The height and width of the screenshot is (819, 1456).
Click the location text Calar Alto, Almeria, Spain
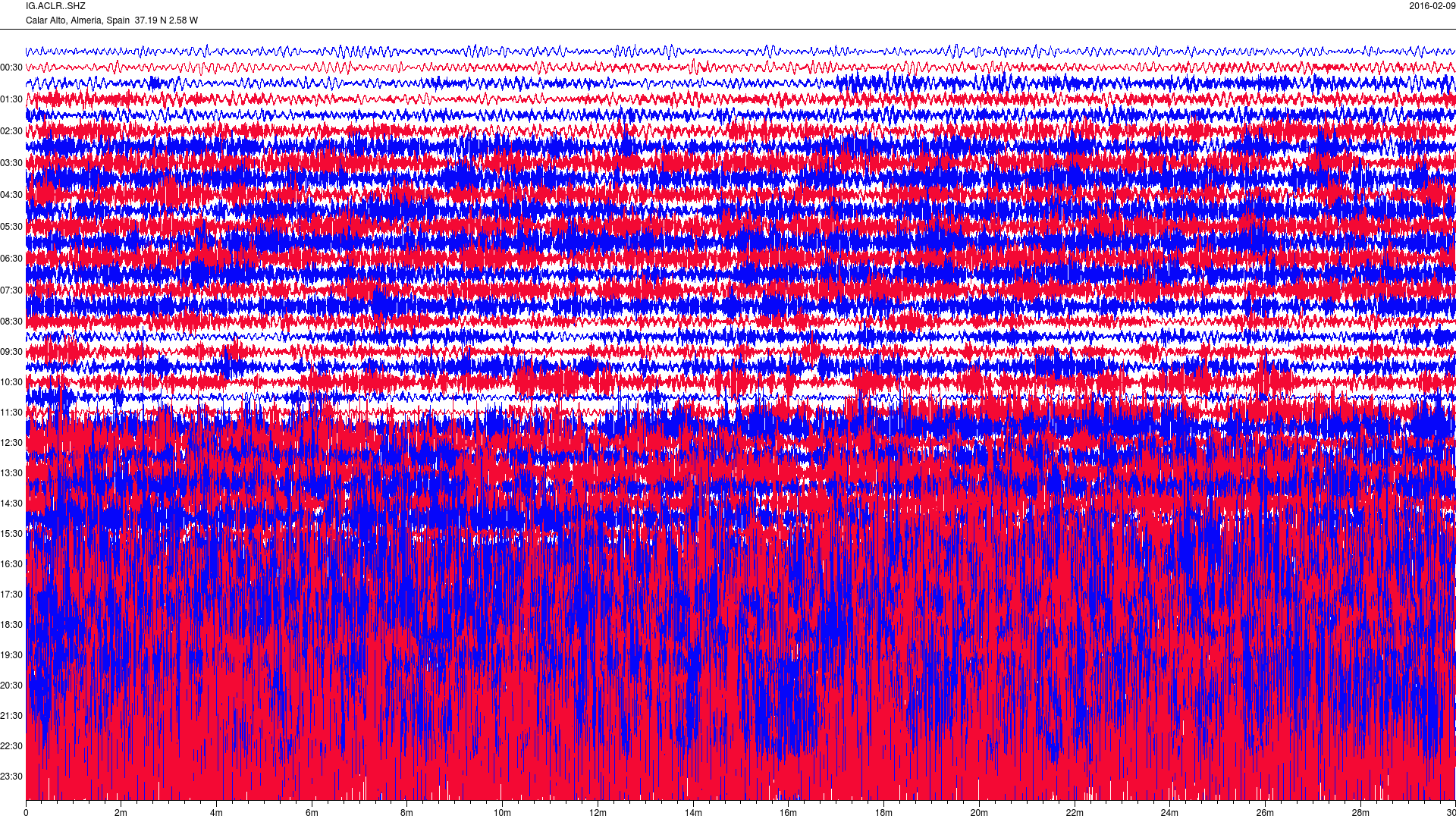coord(77,20)
